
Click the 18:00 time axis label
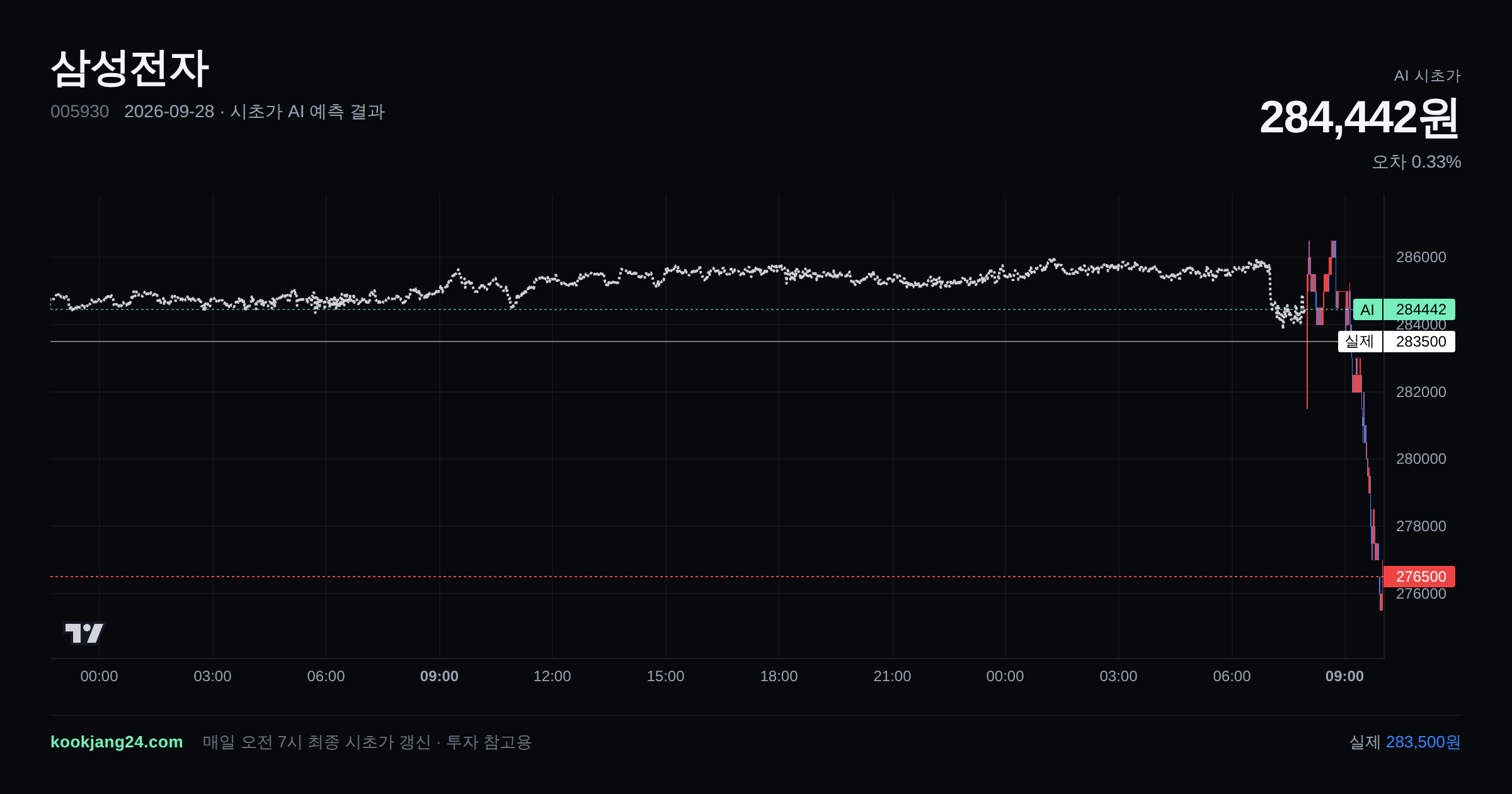(x=779, y=676)
